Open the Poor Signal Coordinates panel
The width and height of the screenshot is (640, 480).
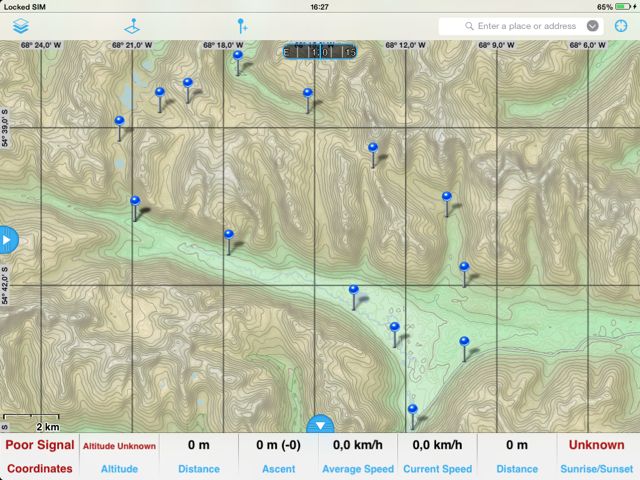[x=40, y=456]
